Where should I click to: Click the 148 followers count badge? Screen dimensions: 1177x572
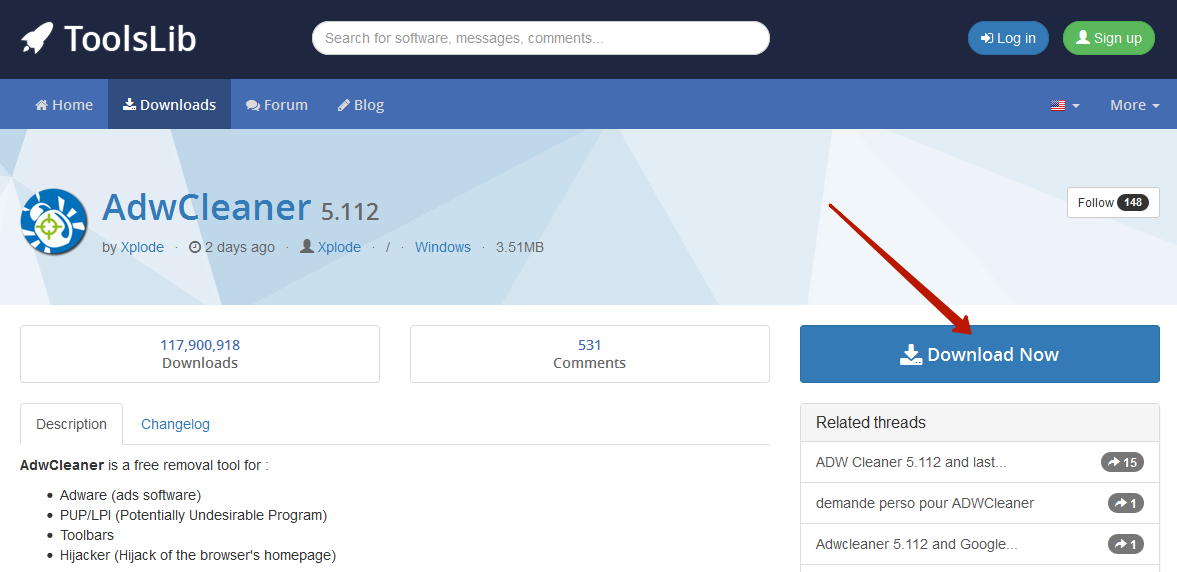pyautogui.click(x=1133, y=203)
